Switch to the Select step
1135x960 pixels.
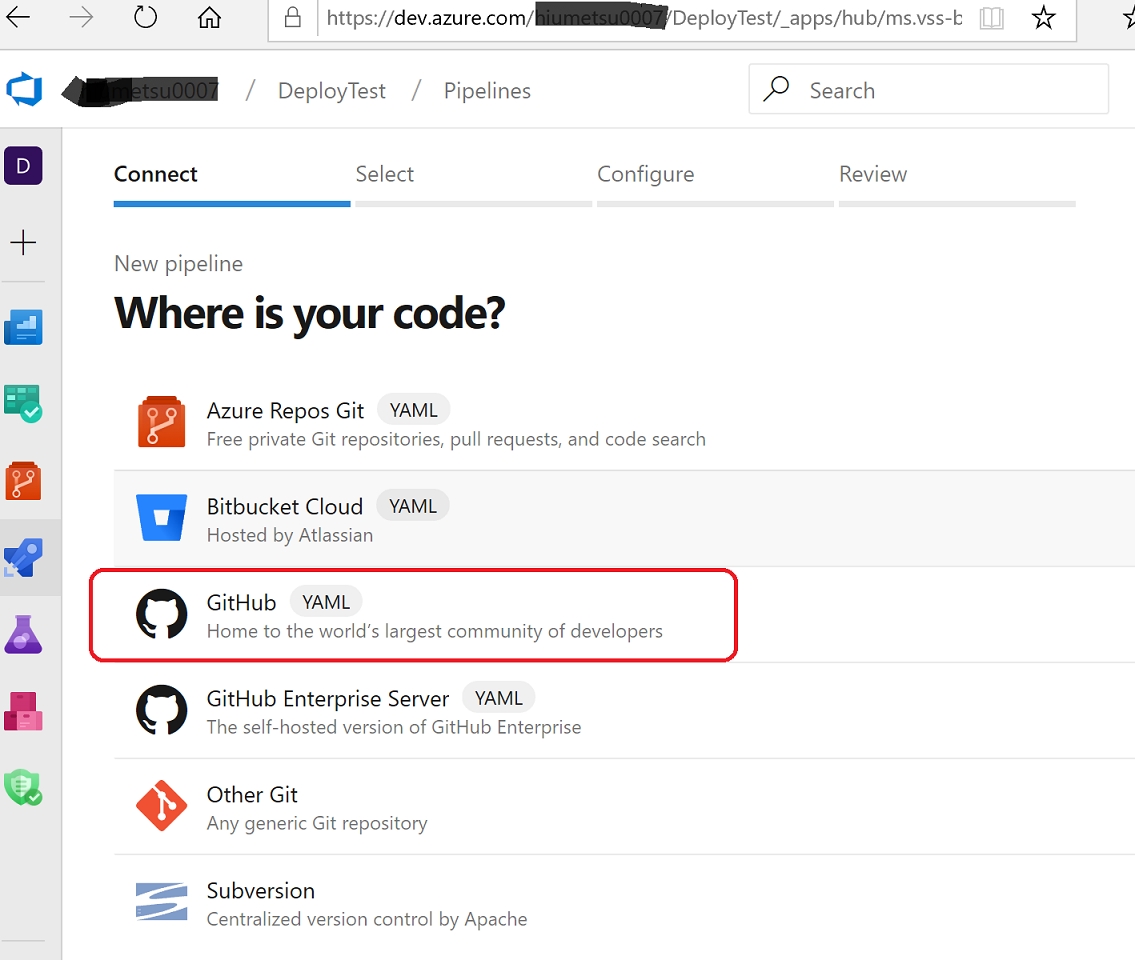[x=385, y=173]
